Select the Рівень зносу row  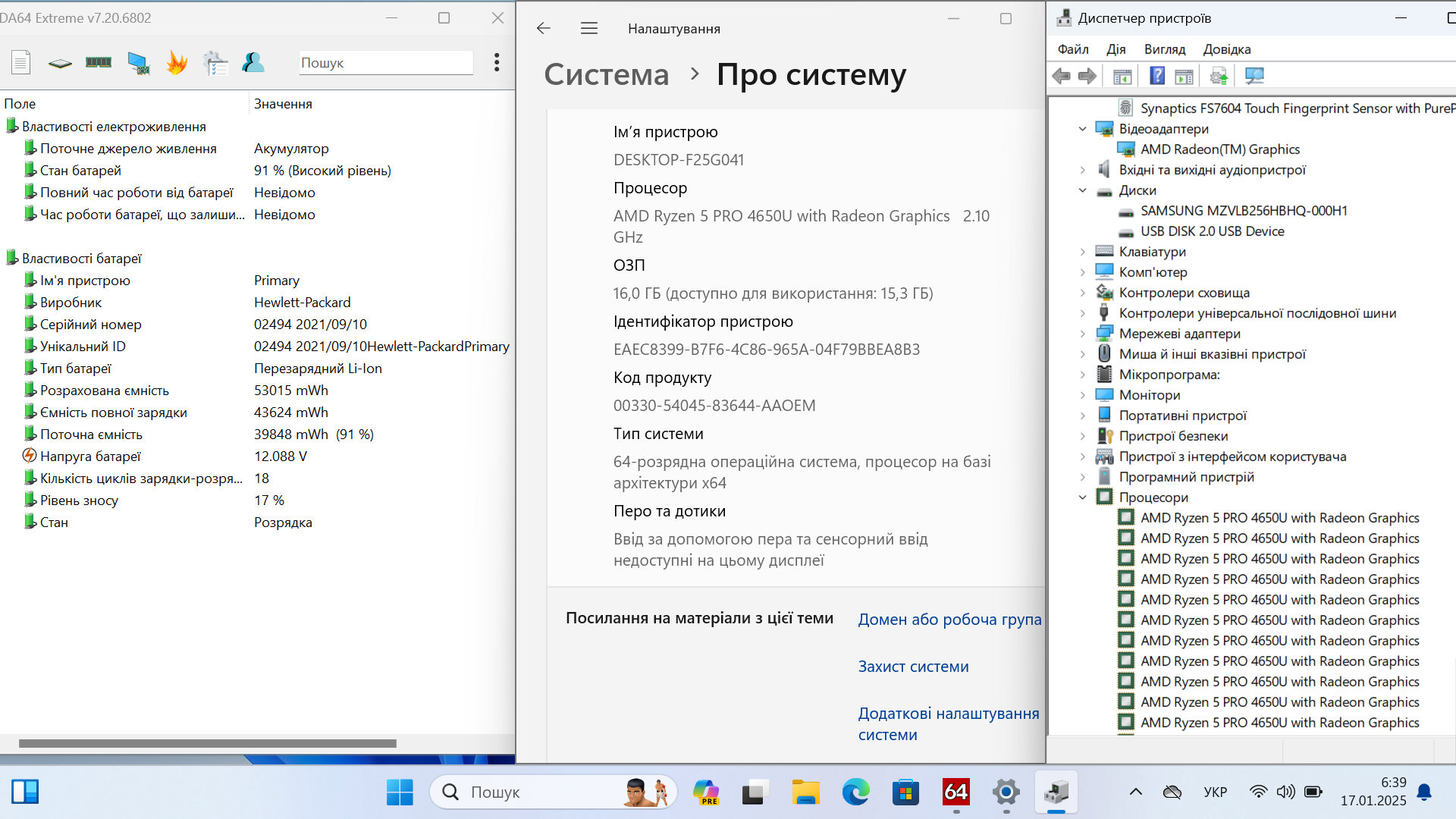(x=258, y=500)
